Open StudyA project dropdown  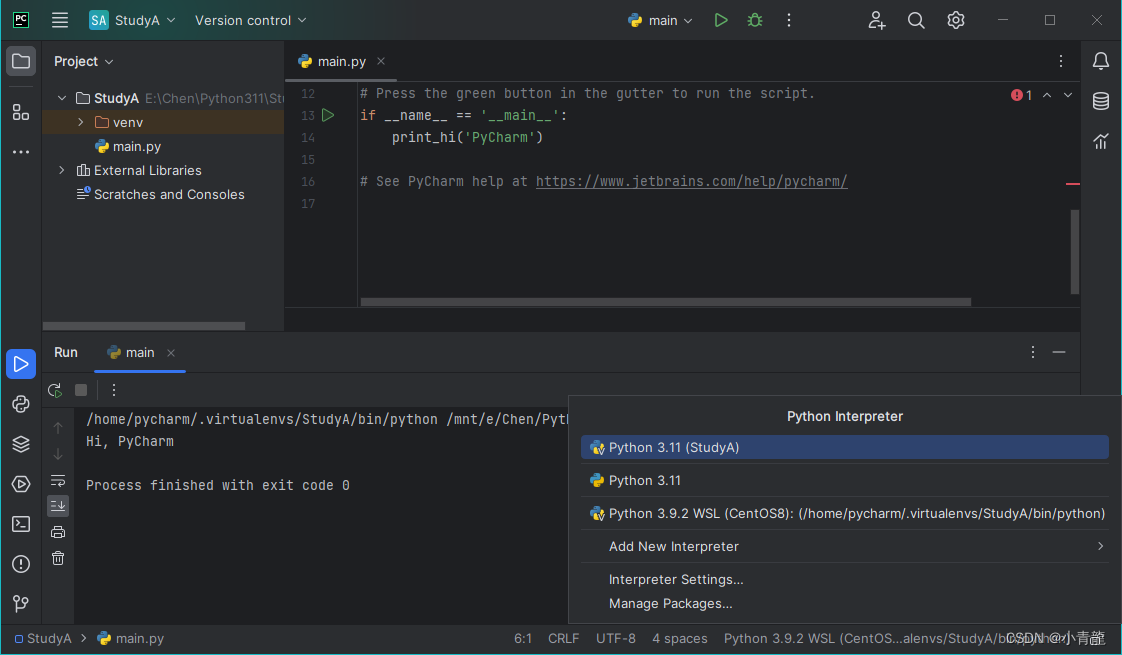click(x=132, y=20)
